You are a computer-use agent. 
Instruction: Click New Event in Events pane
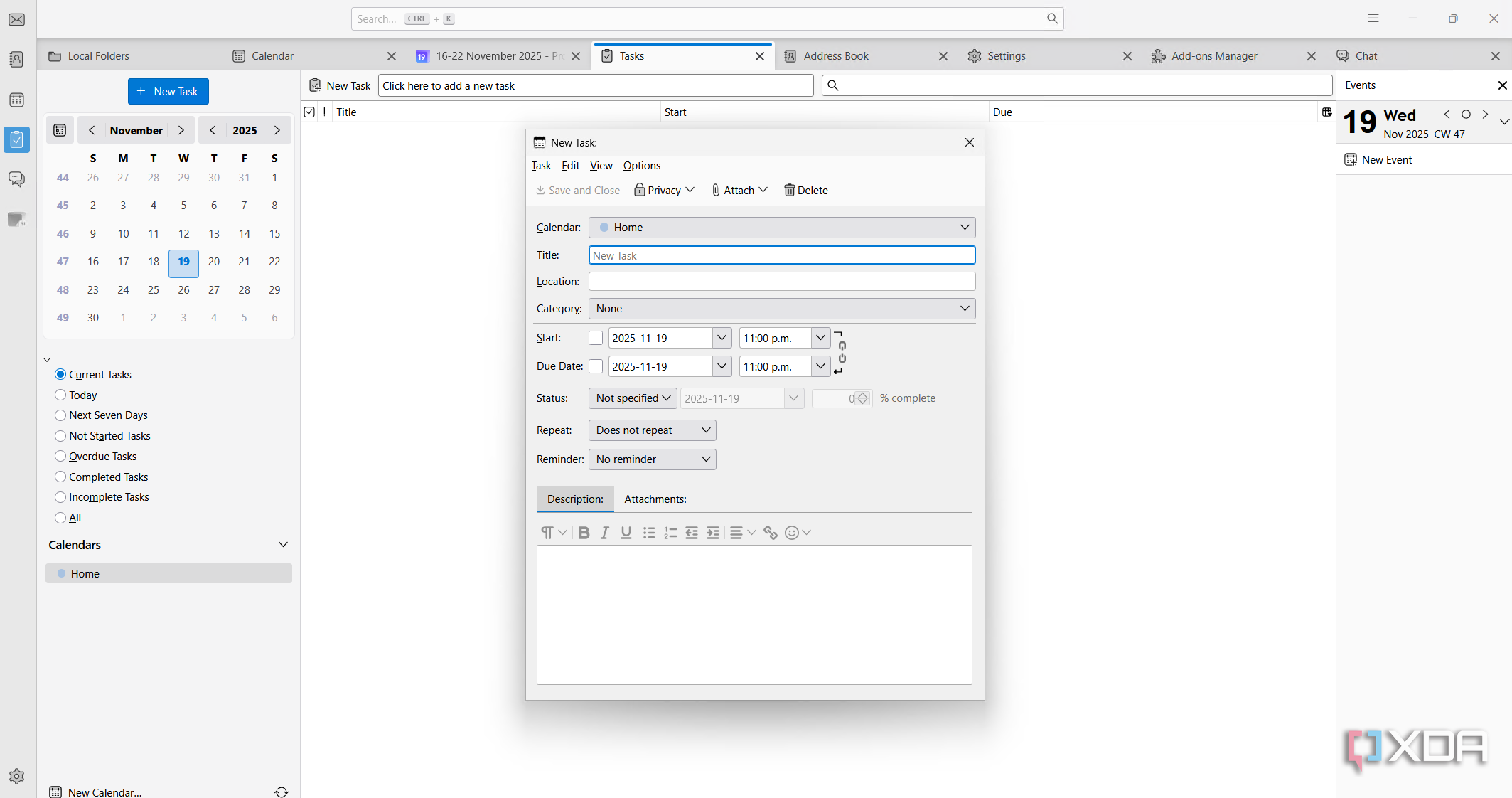[1386, 160]
